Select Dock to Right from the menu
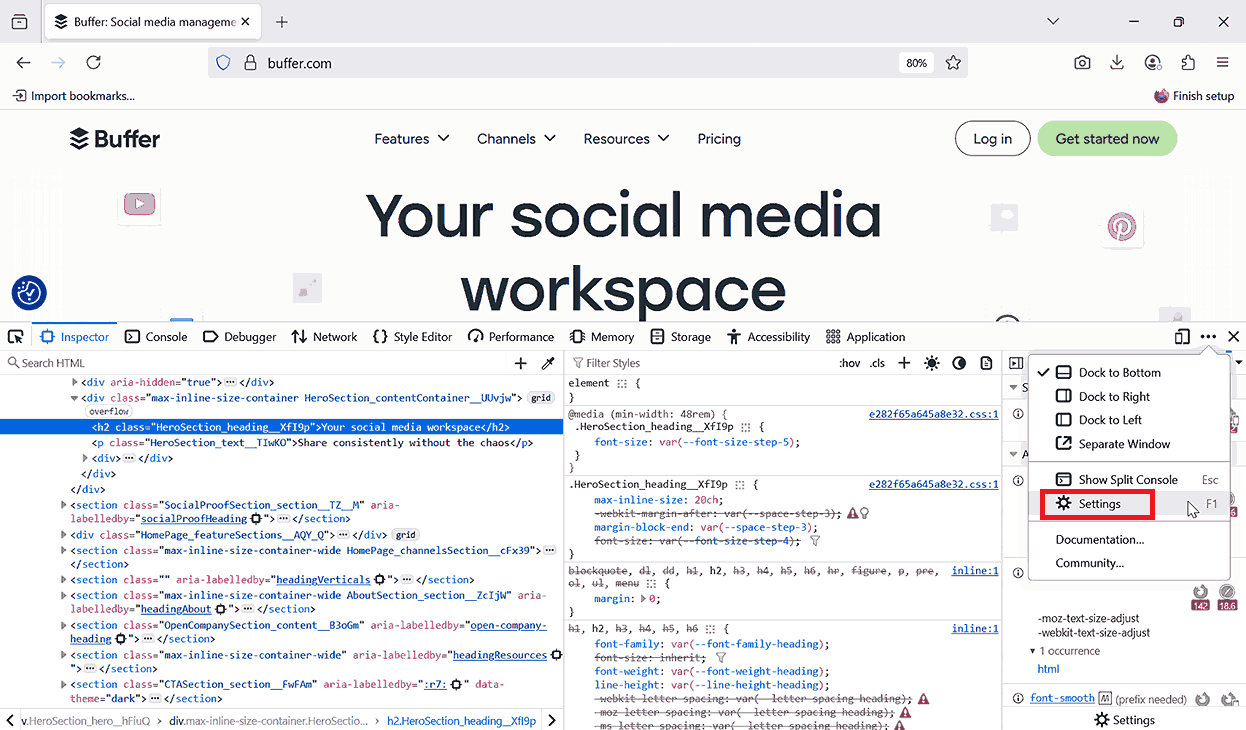1246x730 pixels. click(x=1113, y=396)
